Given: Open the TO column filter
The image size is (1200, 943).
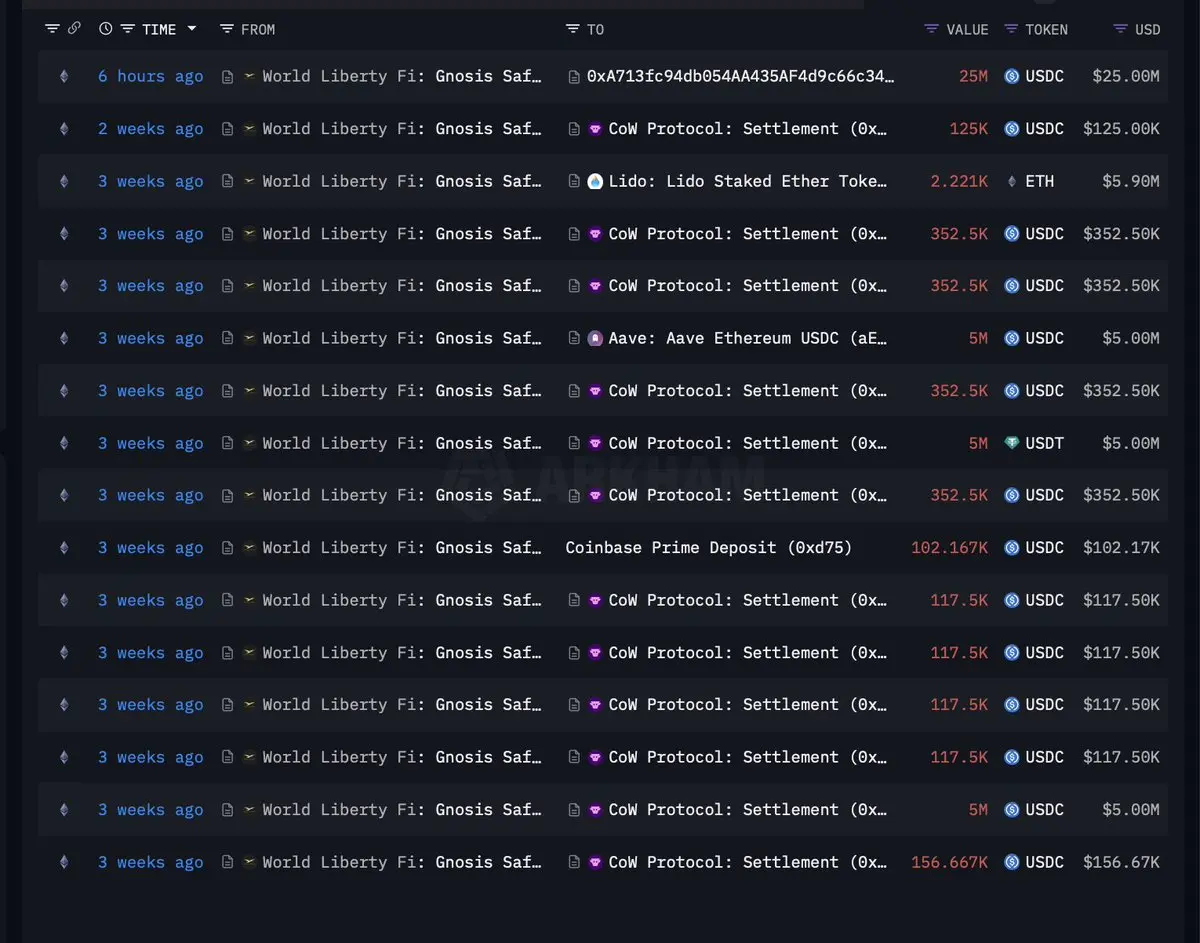Looking at the screenshot, I should [572, 29].
